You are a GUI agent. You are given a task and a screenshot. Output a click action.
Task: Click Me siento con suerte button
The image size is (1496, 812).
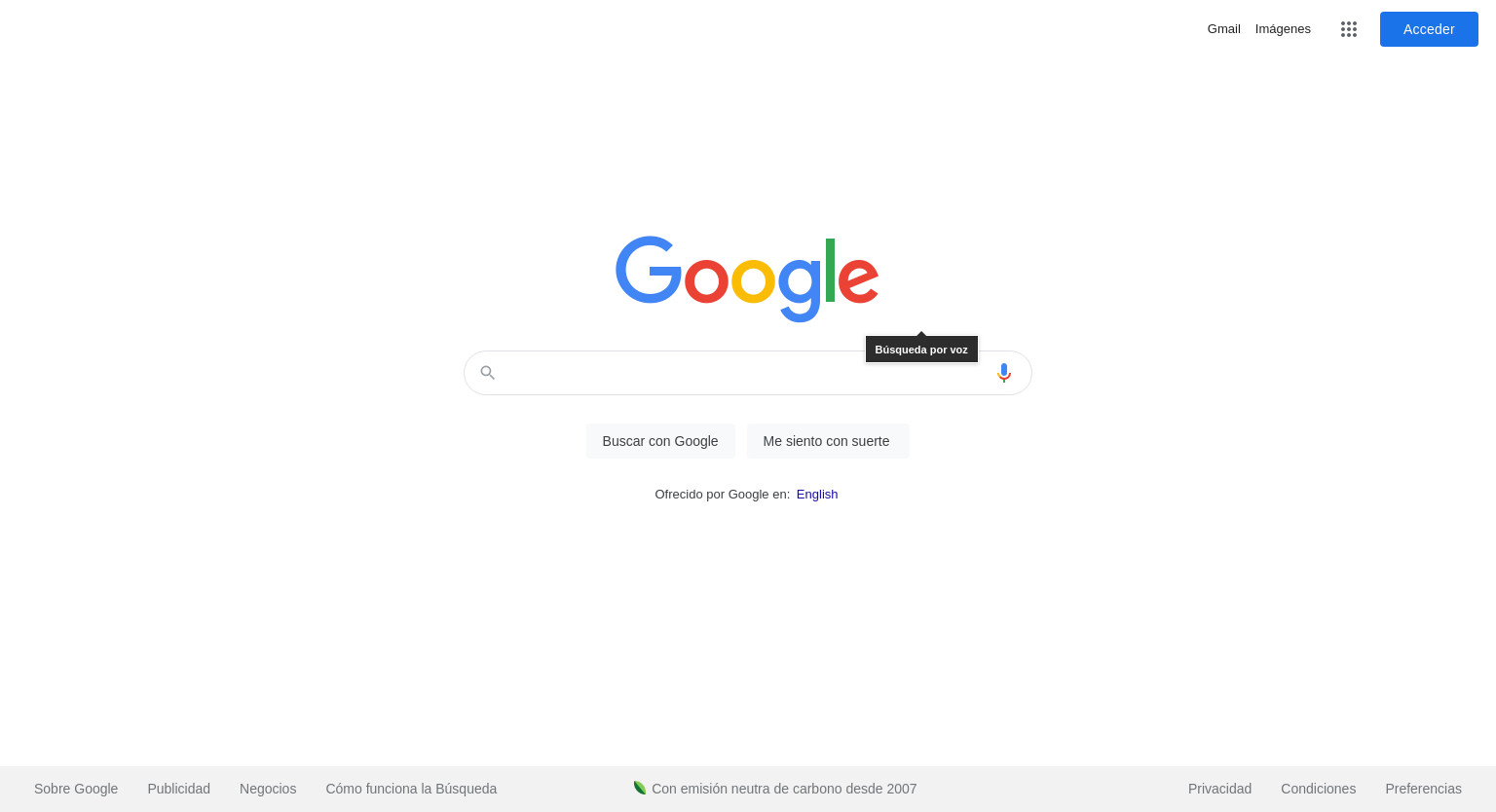[x=827, y=441]
